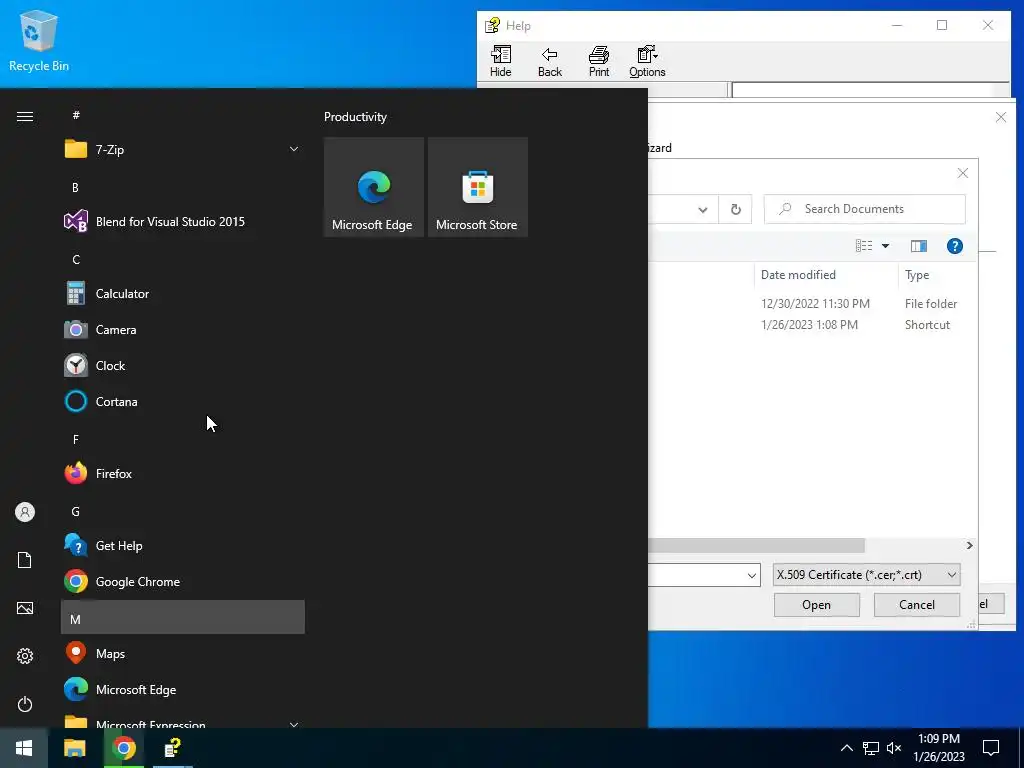Open the address bar history dropdown
The width and height of the screenshot is (1024, 768).
703,210
